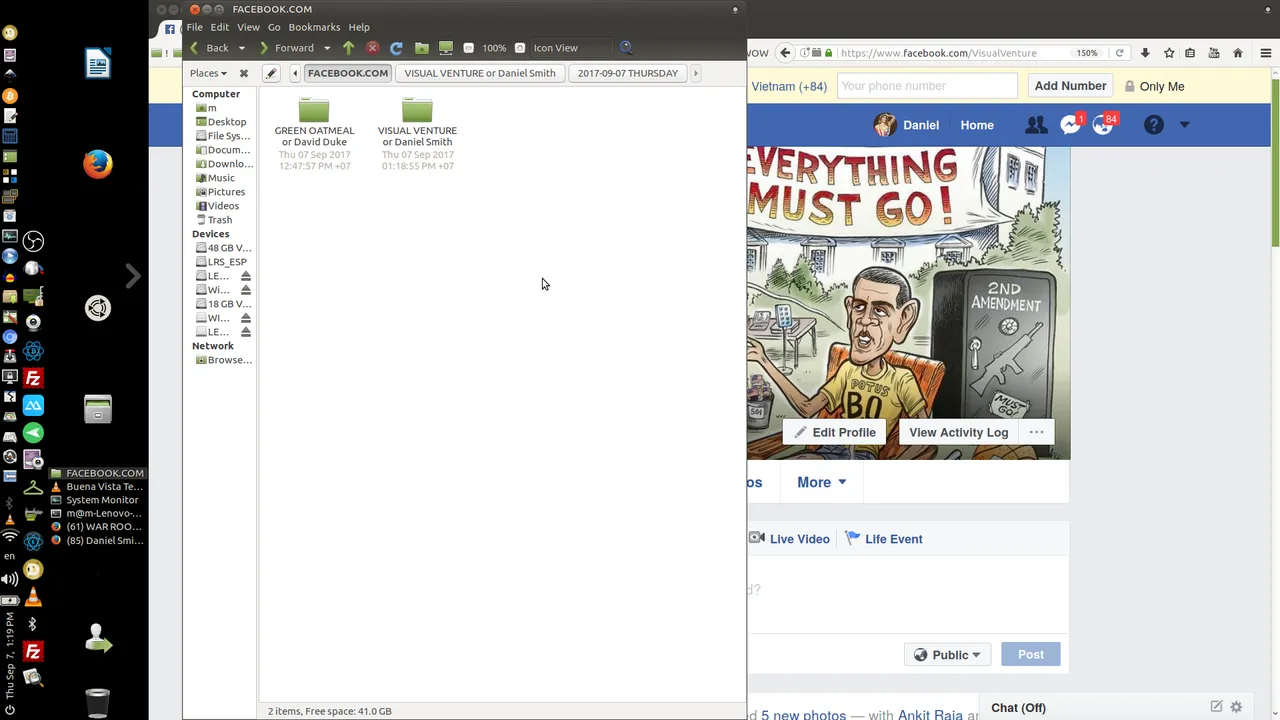Open 18 GB Volume device in sidebar
The image size is (1280, 720).
[x=224, y=304]
